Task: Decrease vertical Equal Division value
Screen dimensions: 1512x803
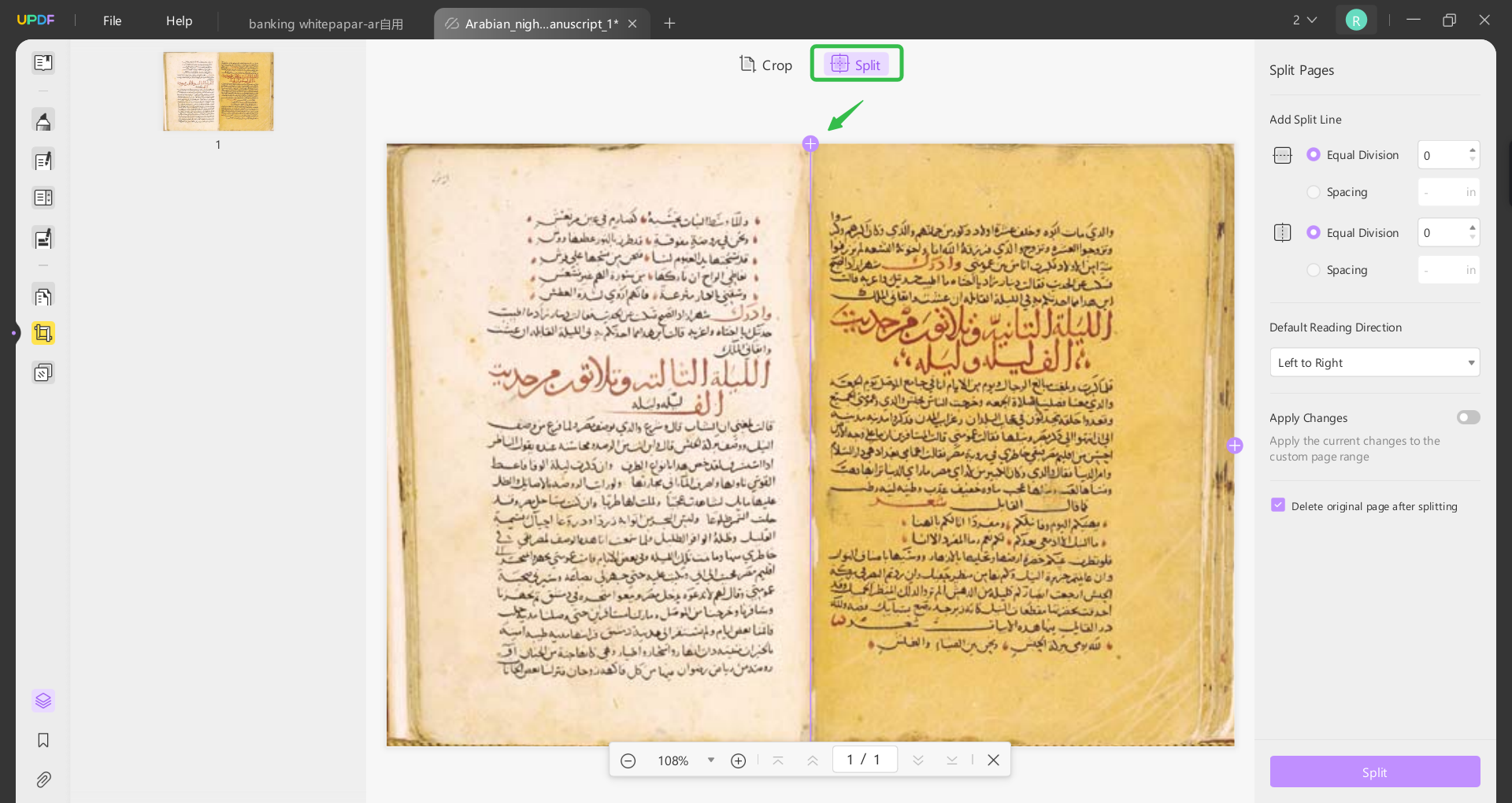Action: [1472, 238]
